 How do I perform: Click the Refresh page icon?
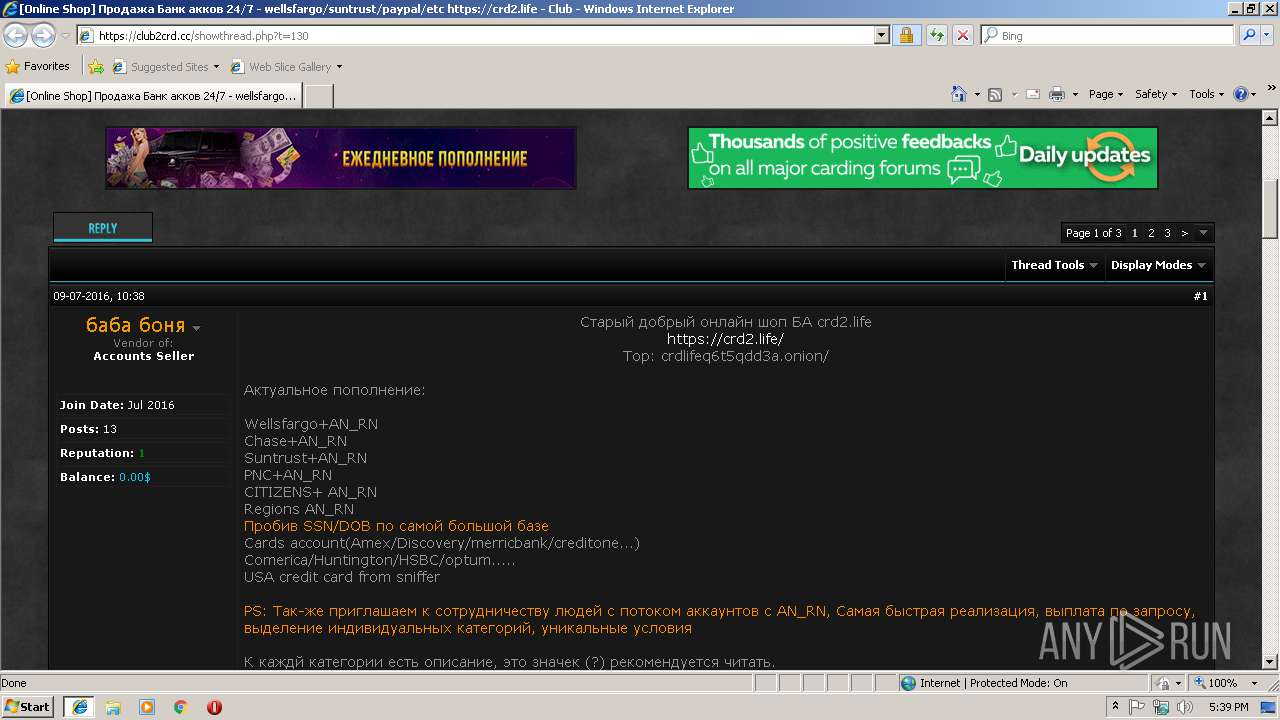click(x=936, y=35)
